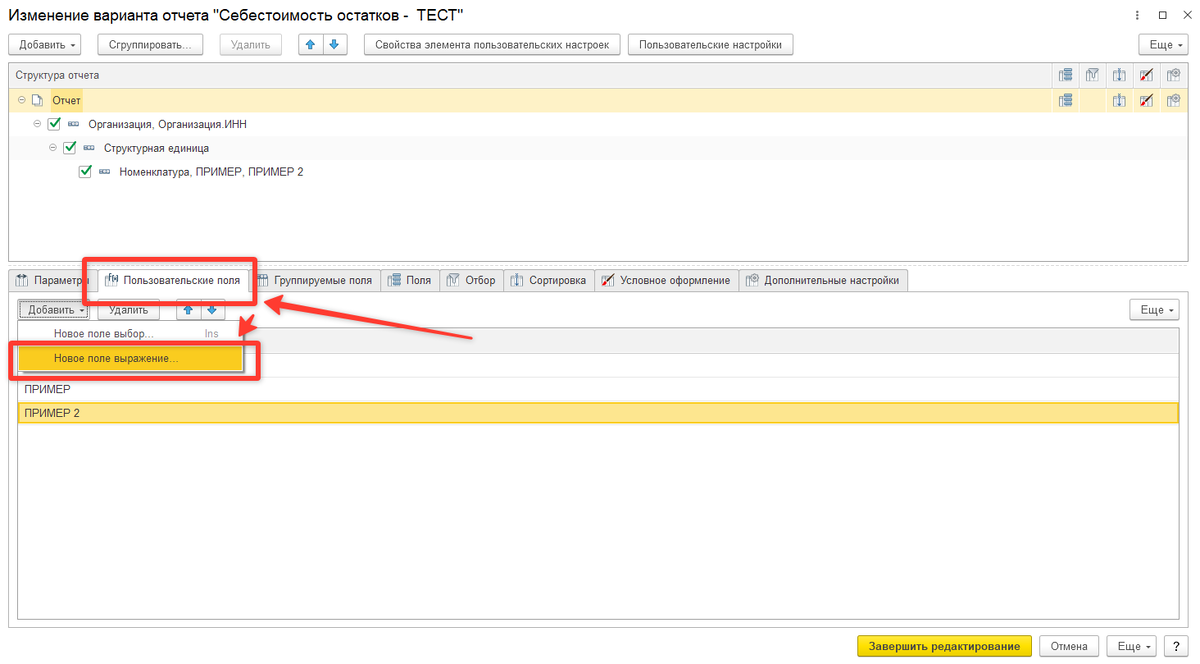Click the conditional formatting brush icon in header
1200x664 pixels.
[1147, 75]
